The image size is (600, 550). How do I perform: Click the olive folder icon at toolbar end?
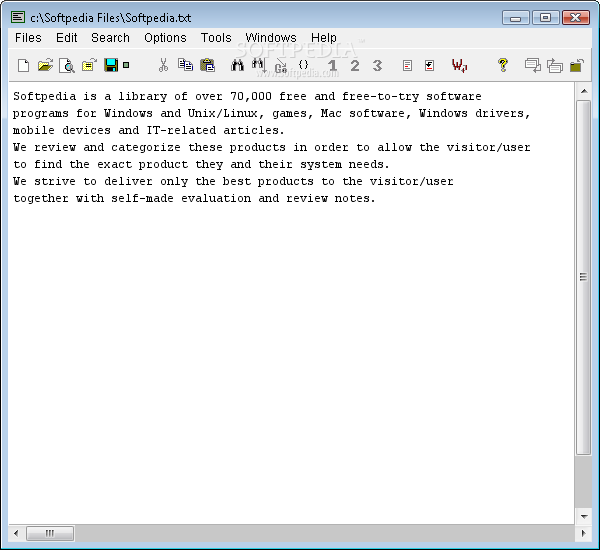point(577,65)
